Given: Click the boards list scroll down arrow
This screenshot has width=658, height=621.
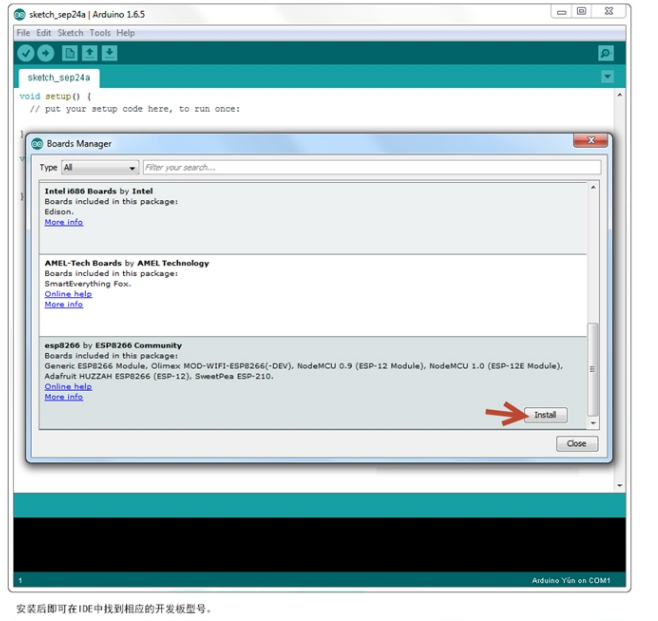Looking at the screenshot, I should 593,423.
